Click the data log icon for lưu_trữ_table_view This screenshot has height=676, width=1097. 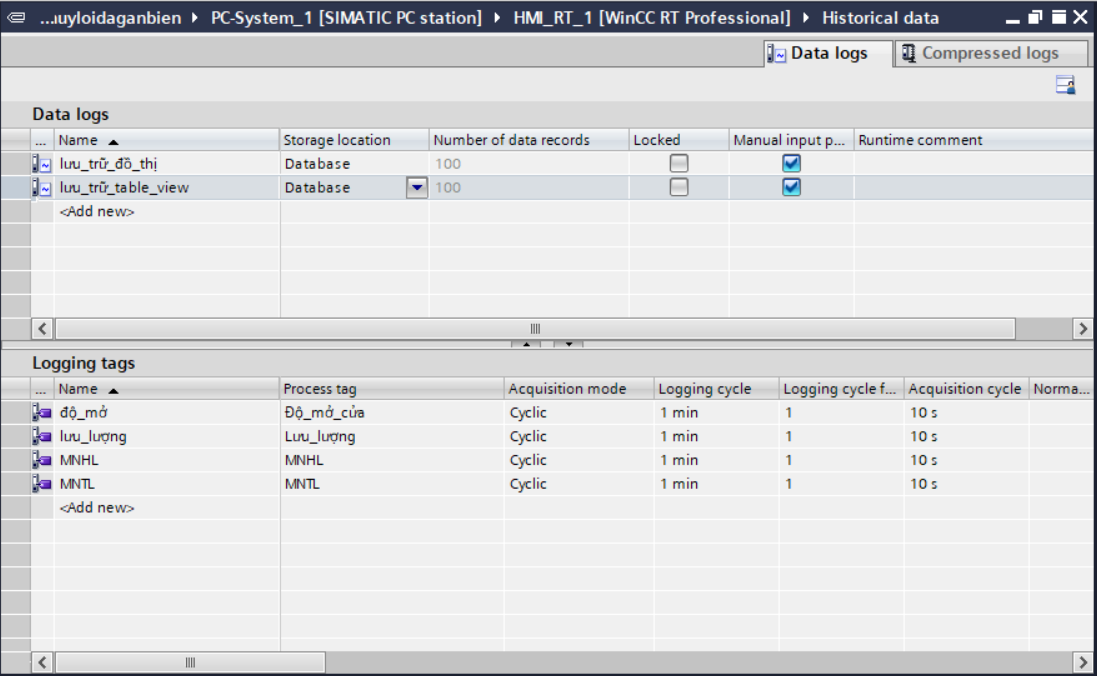(x=42, y=188)
